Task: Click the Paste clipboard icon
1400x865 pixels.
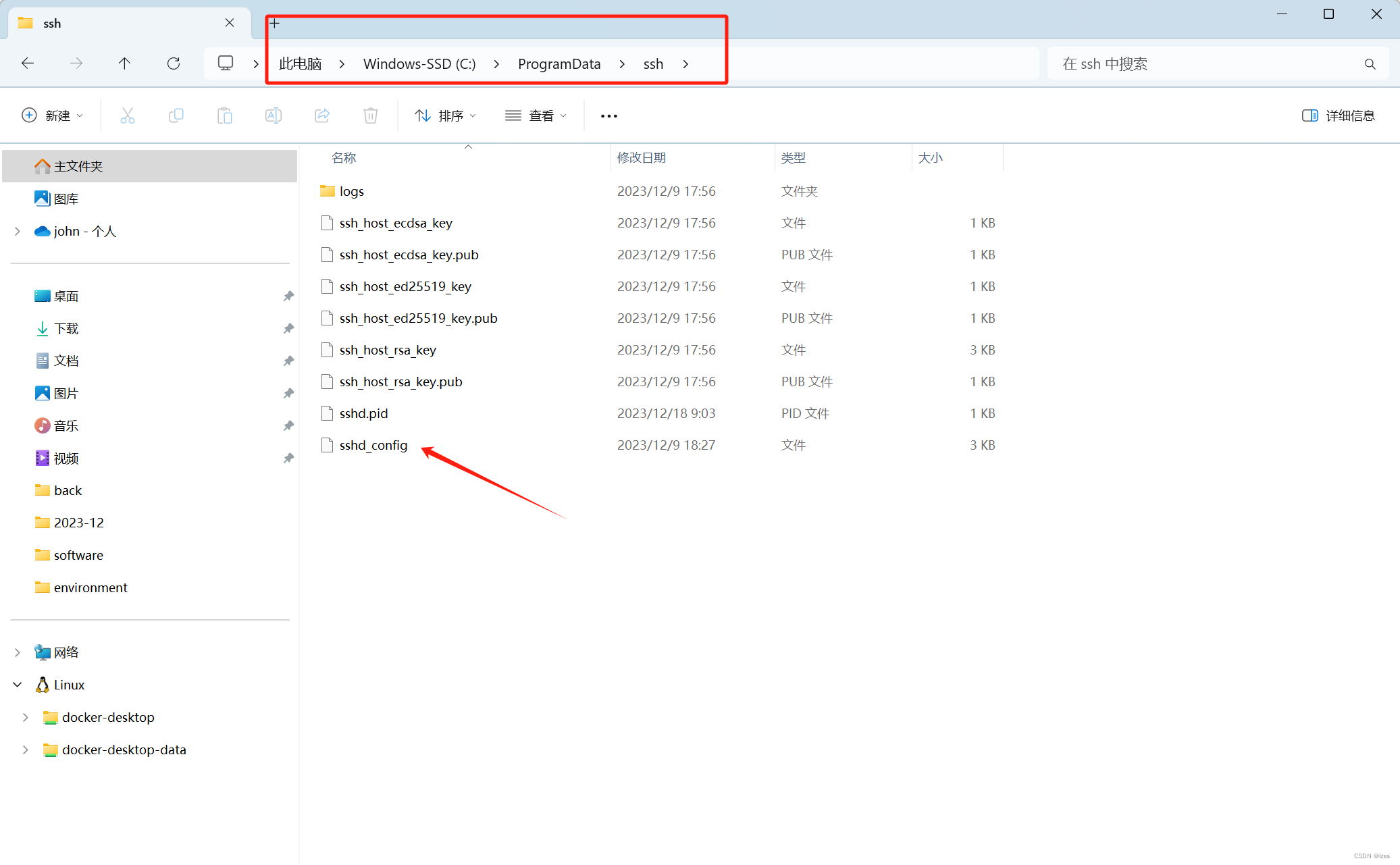Action: point(224,115)
